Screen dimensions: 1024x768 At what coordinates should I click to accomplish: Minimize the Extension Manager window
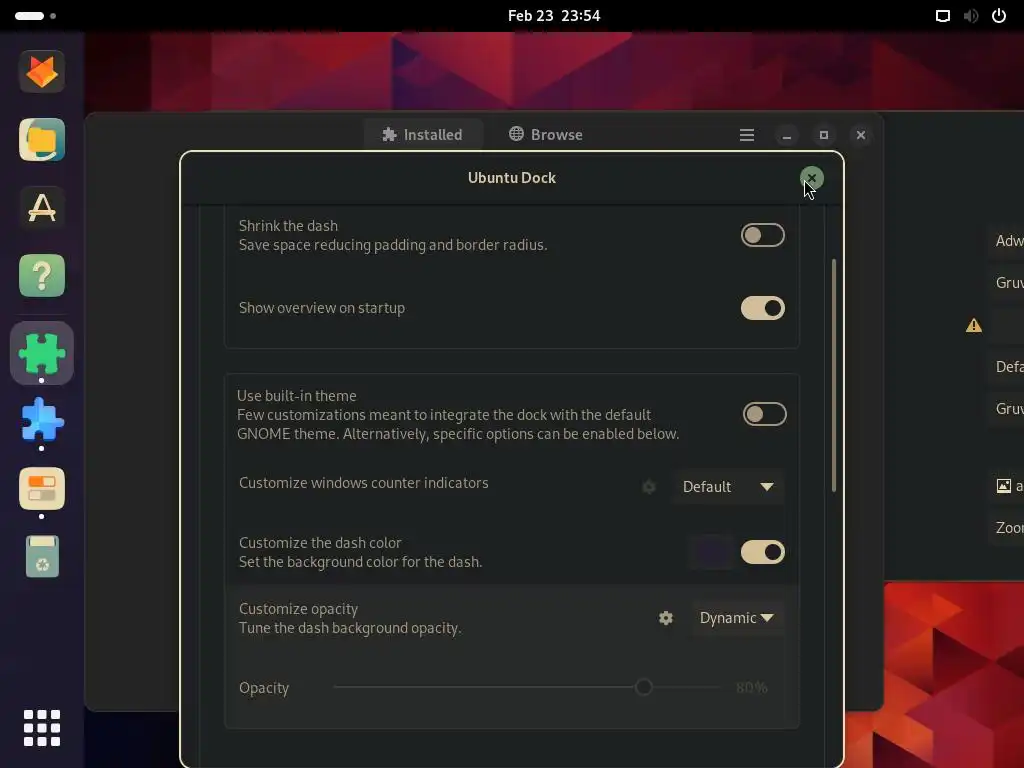[786, 135]
